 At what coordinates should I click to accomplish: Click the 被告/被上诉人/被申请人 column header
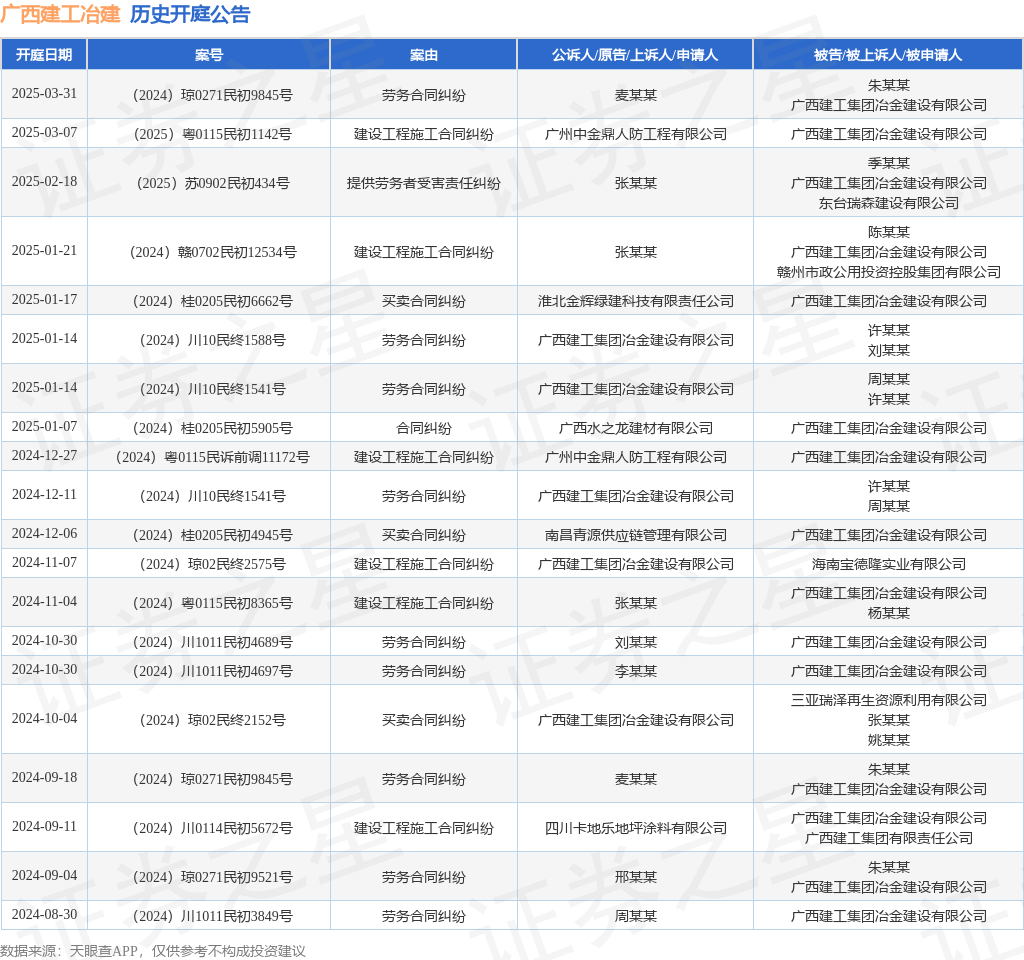tap(888, 55)
